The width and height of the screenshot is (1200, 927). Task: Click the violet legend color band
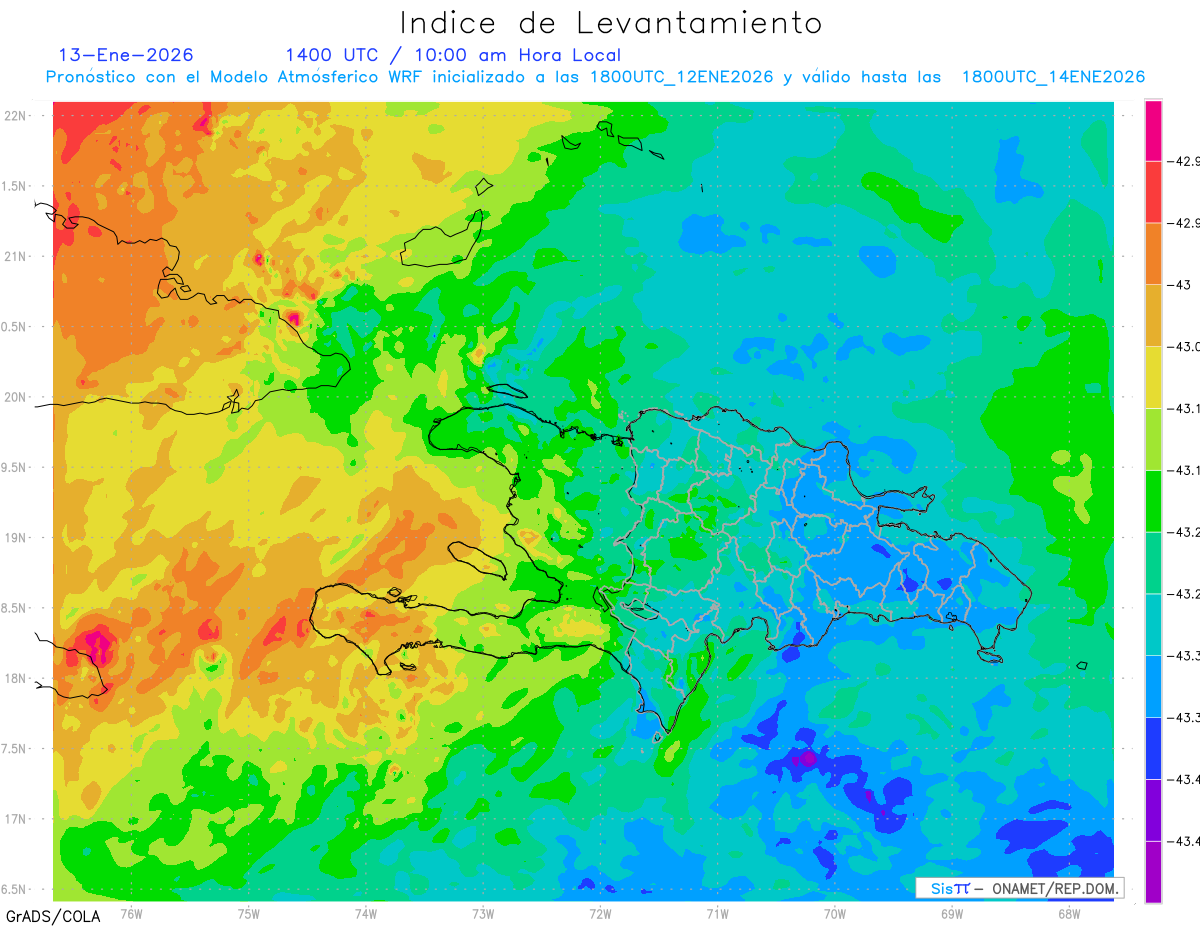tap(1153, 809)
